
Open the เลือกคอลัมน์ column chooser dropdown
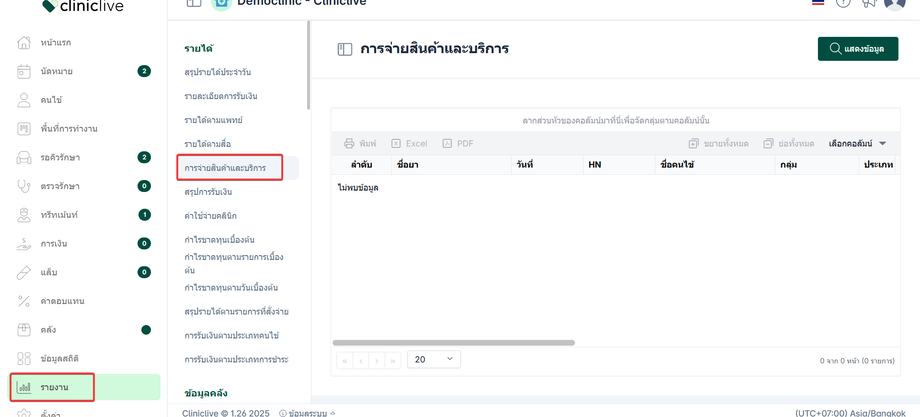[x=857, y=143]
